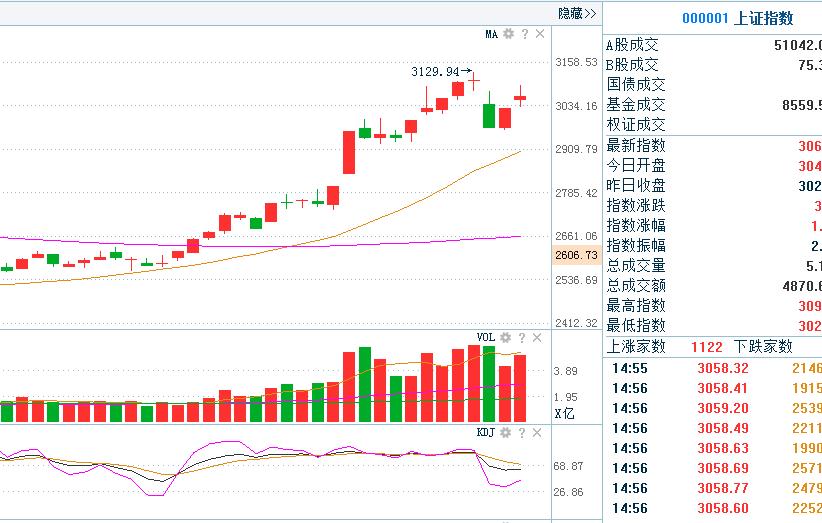822x523 pixels.
Task: Click tick price 3058.60
Action: tap(723, 508)
